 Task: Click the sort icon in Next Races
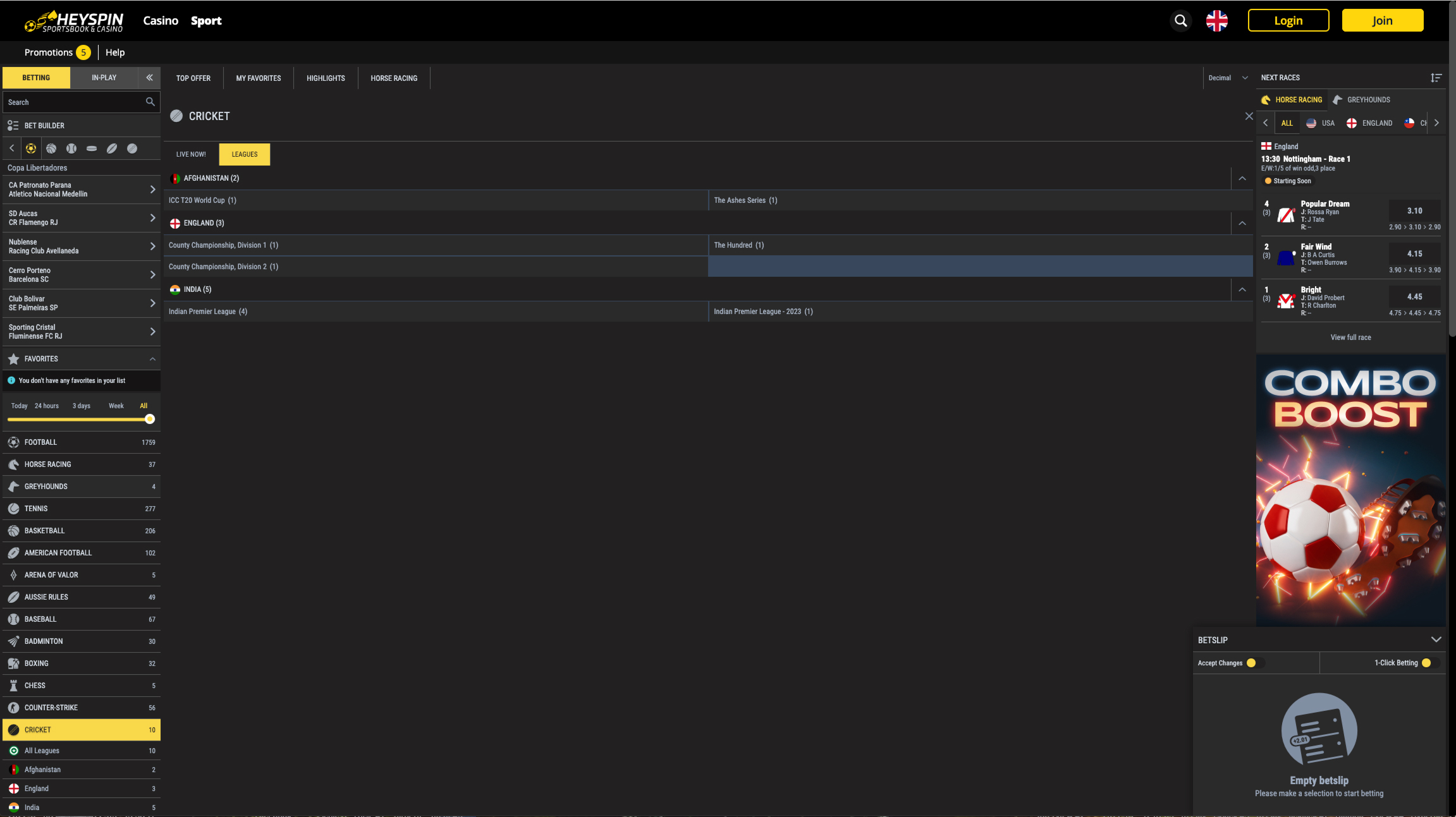(1436, 78)
